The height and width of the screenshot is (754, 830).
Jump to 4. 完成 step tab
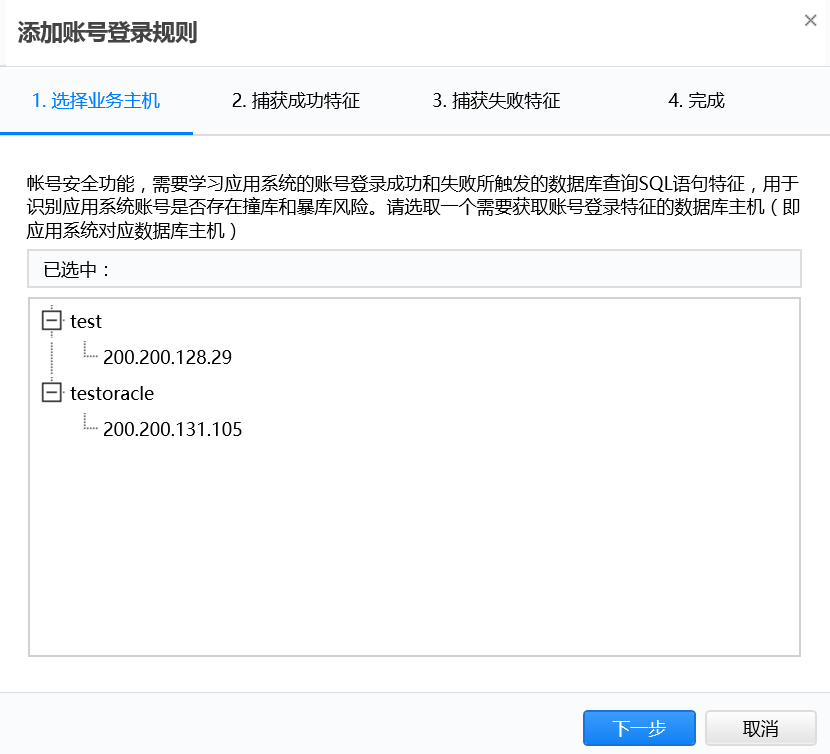[696, 101]
